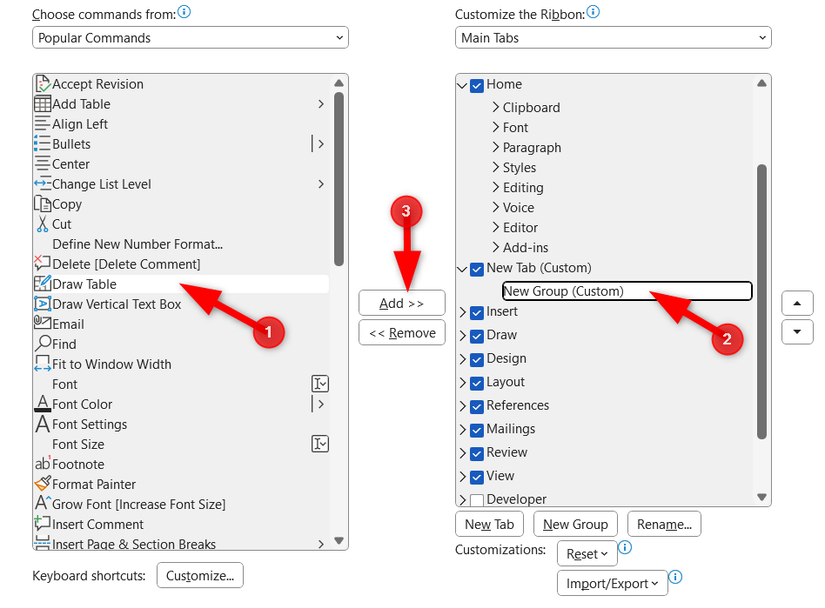Click the Format Painter command icon

point(42,484)
